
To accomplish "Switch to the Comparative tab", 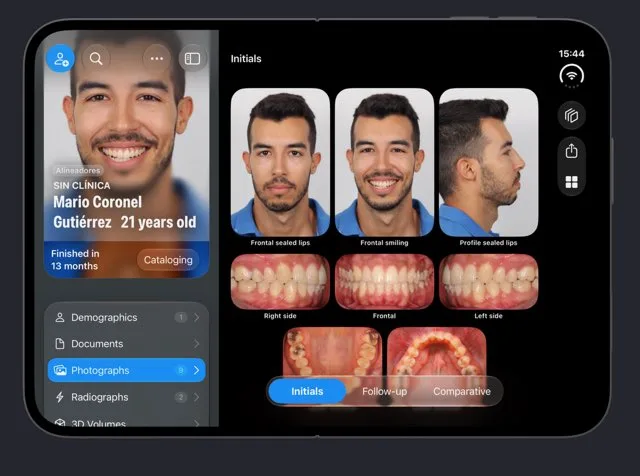I will (462, 391).
